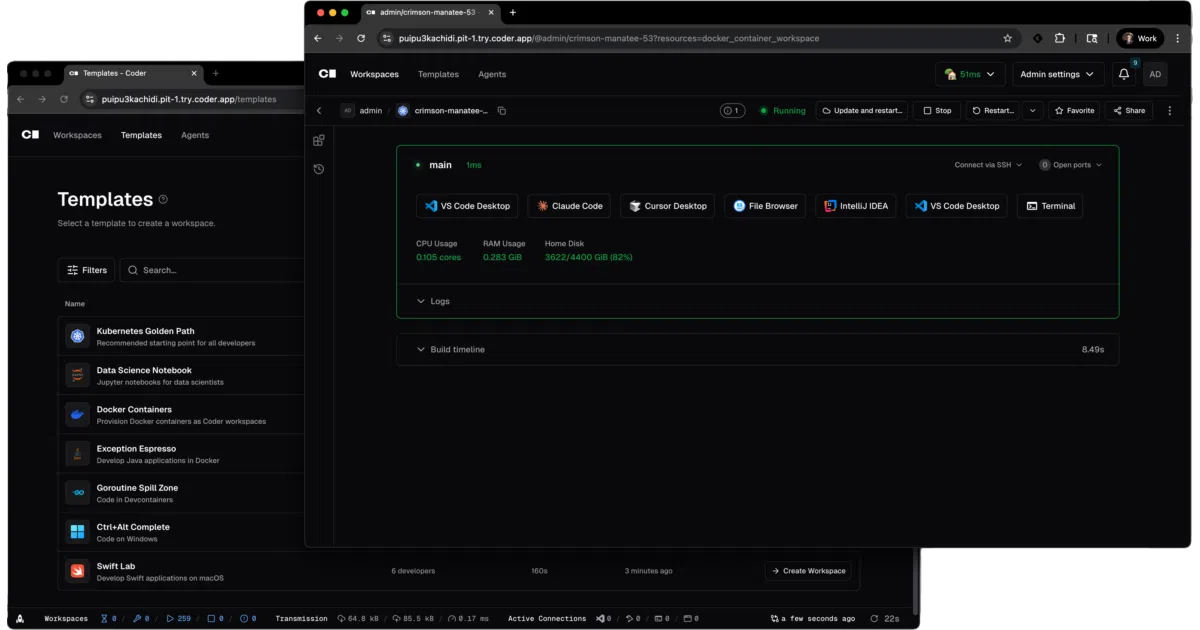Click Goroutine Spill Zone Go icon
The height and width of the screenshot is (630, 1200).
click(x=77, y=493)
